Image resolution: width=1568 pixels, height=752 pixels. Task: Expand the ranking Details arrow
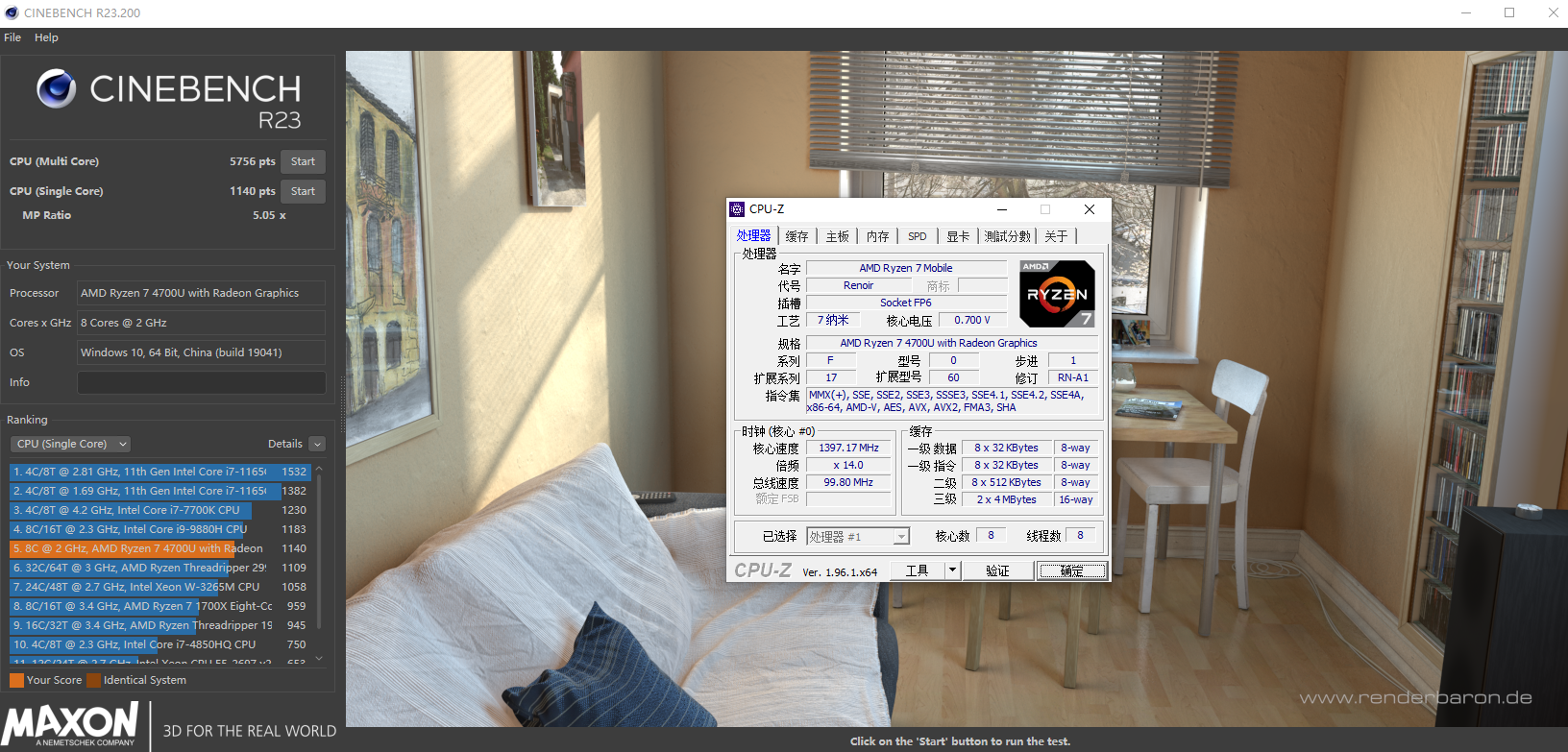(317, 444)
